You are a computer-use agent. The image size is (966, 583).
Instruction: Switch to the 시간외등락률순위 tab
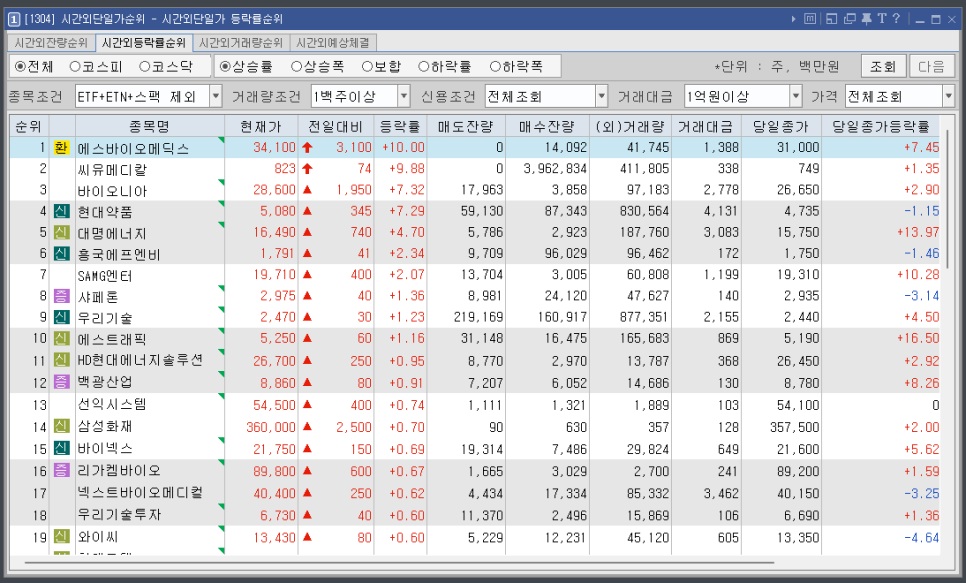click(144, 43)
